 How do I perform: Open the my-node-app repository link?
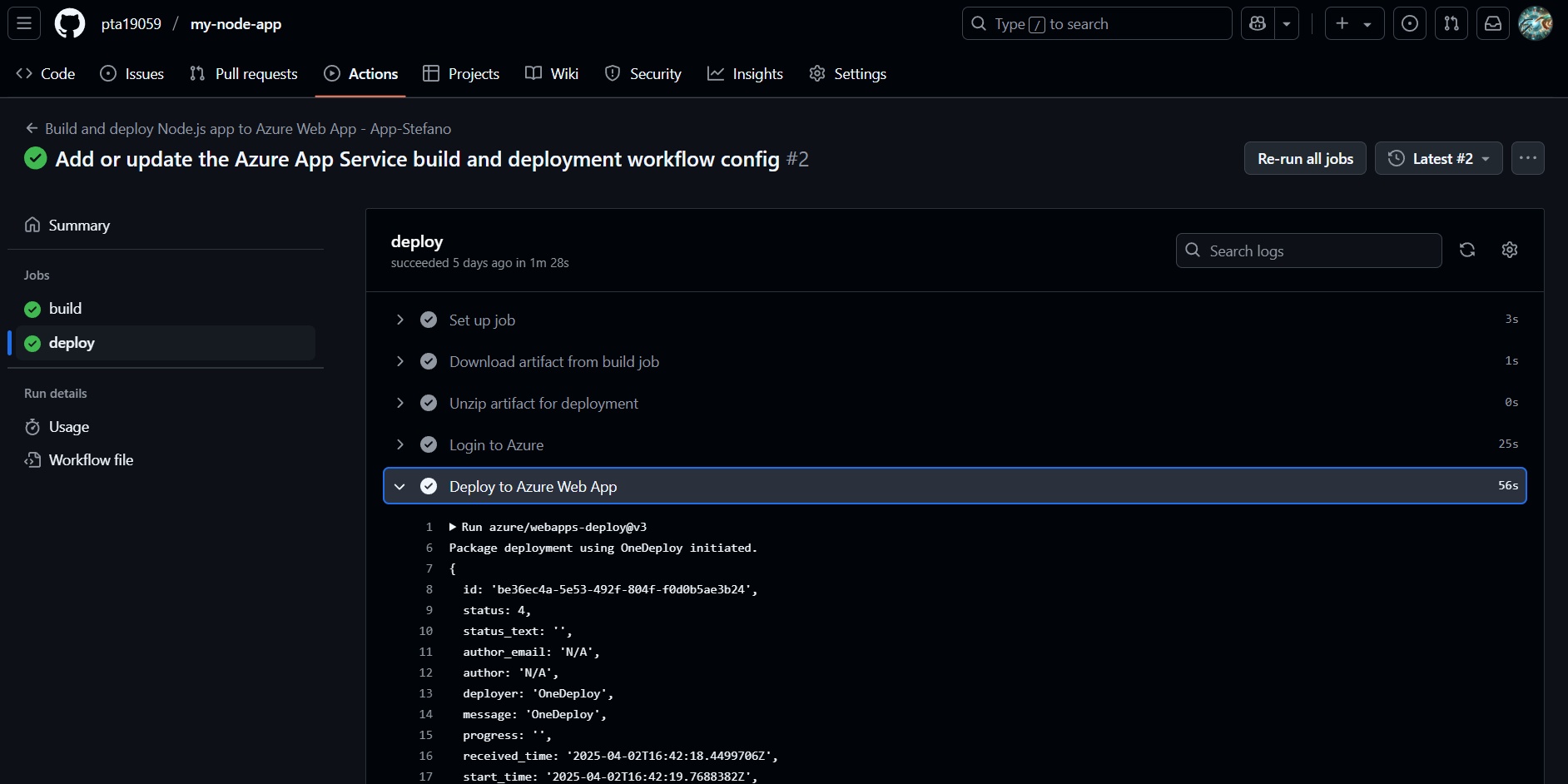coord(236,24)
